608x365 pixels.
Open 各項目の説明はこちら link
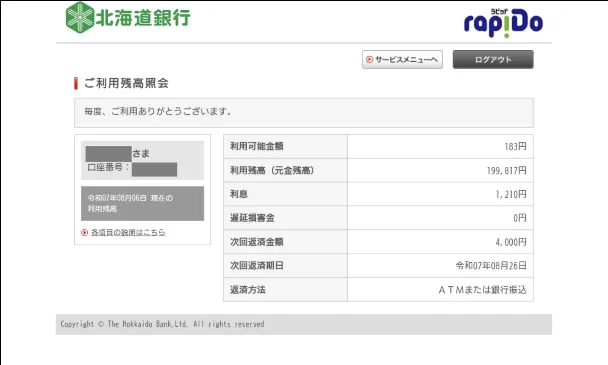point(128,232)
